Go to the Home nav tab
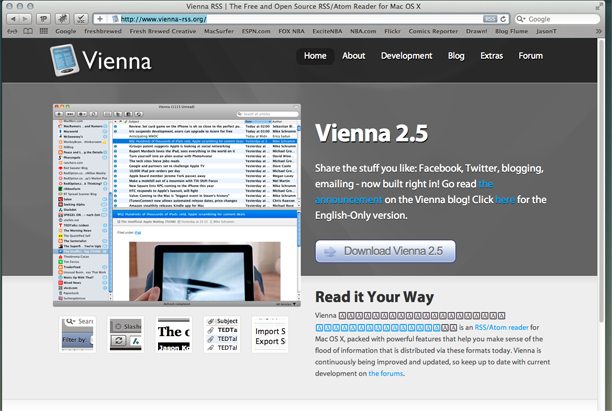This screenshot has height=411, width=612. click(x=315, y=56)
